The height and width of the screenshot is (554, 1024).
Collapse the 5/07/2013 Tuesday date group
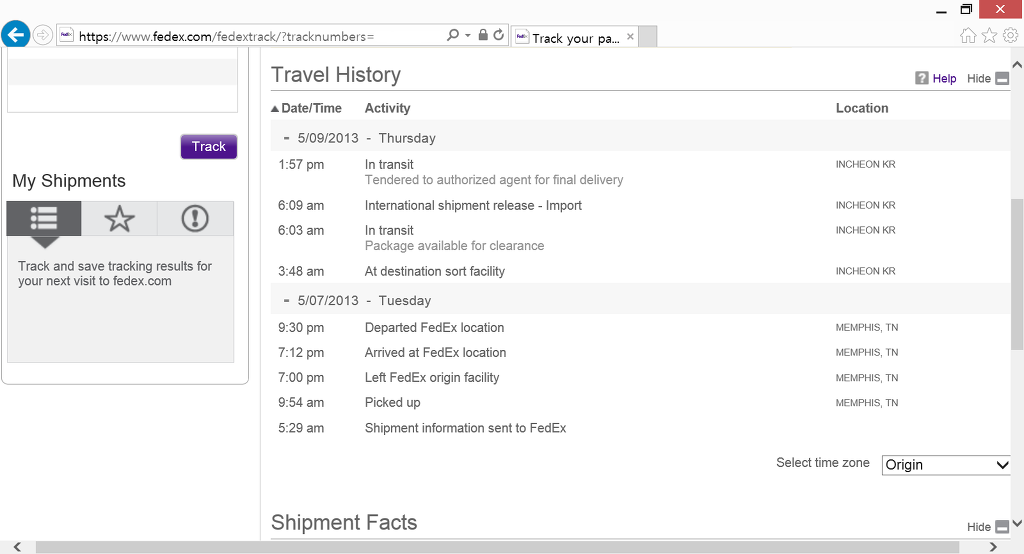point(286,300)
